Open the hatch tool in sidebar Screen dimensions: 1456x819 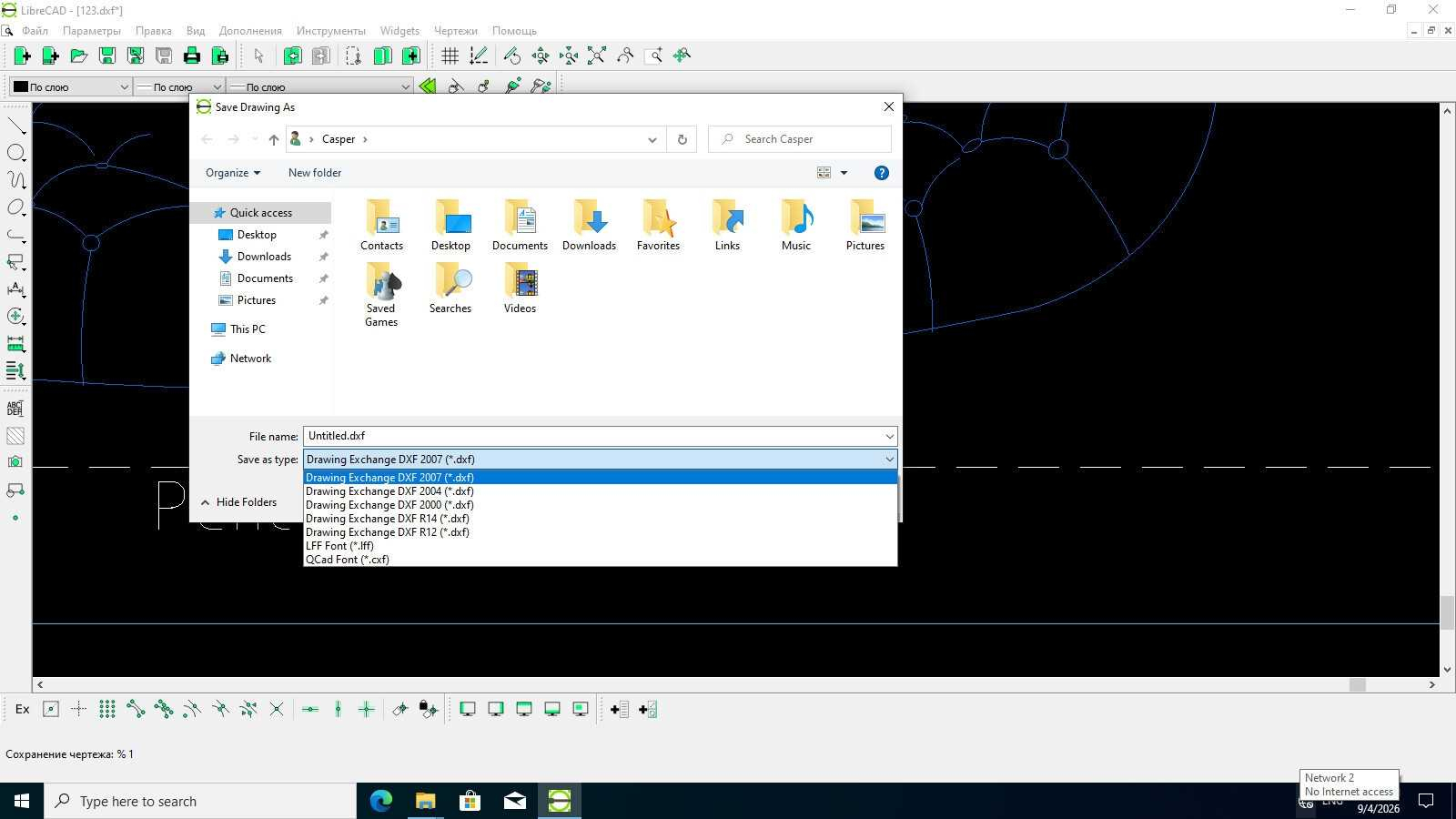[x=15, y=436]
